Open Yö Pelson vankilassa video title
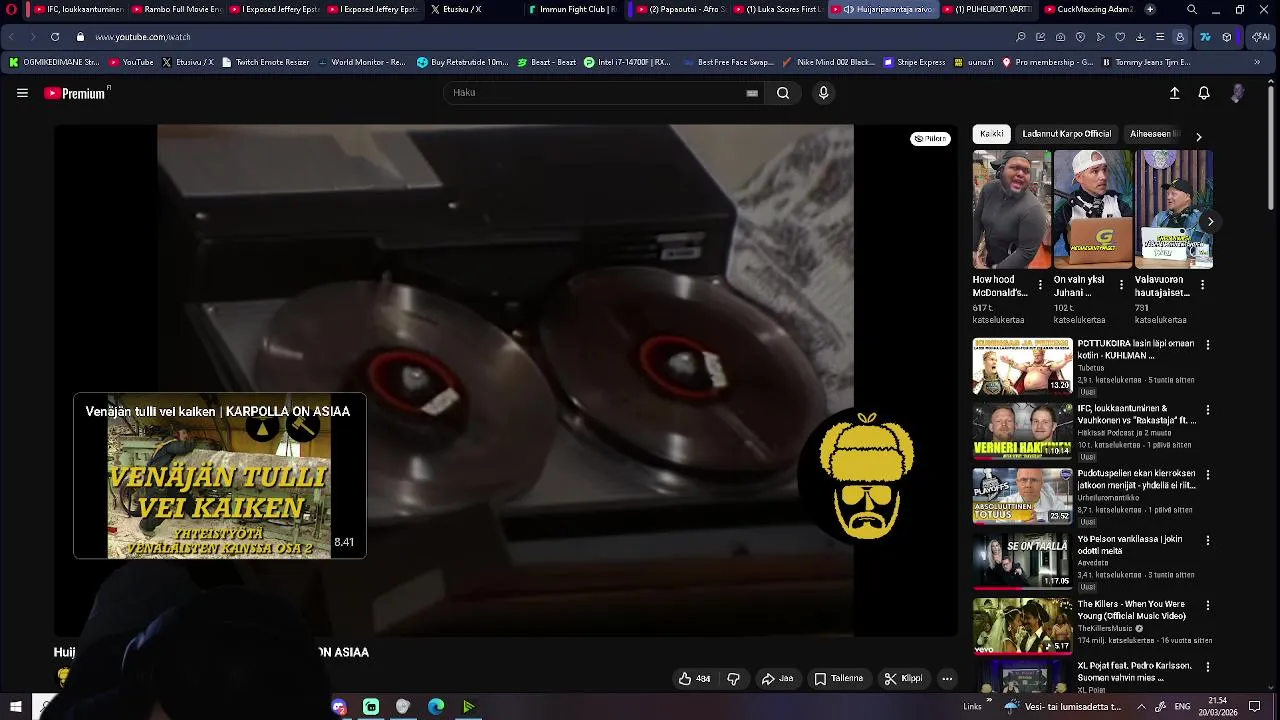This screenshot has height=720, width=1280. click(x=1130, y=545)
